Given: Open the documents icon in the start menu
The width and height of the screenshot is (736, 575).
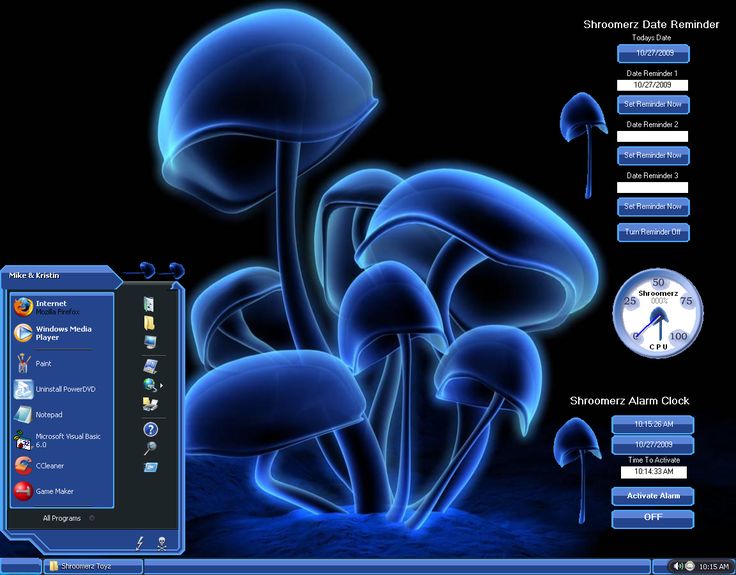Looking at the screenshot, I should 149,304.
